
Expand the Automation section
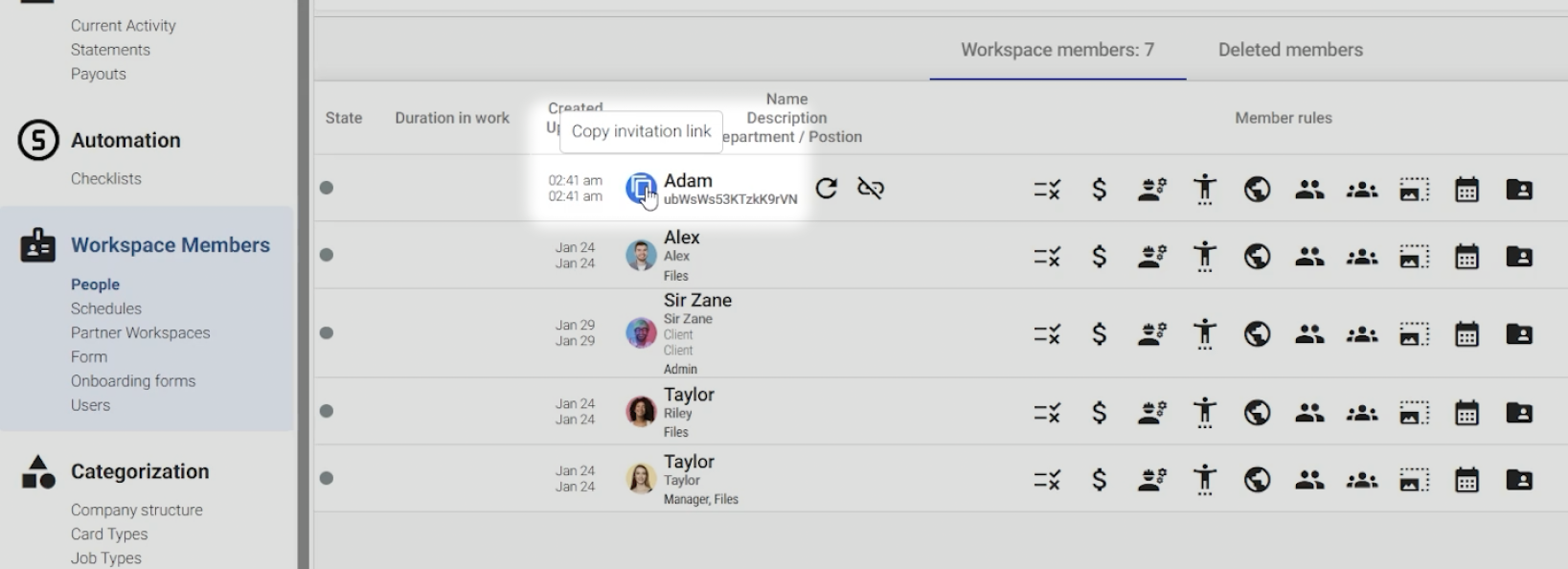tap(125, 140)
